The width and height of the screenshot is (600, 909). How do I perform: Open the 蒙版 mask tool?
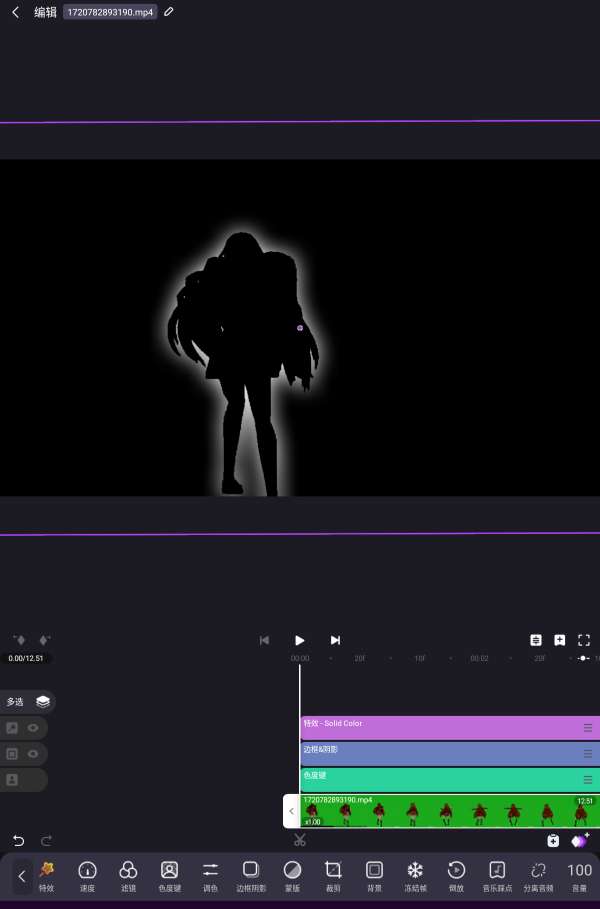[292, 876]
